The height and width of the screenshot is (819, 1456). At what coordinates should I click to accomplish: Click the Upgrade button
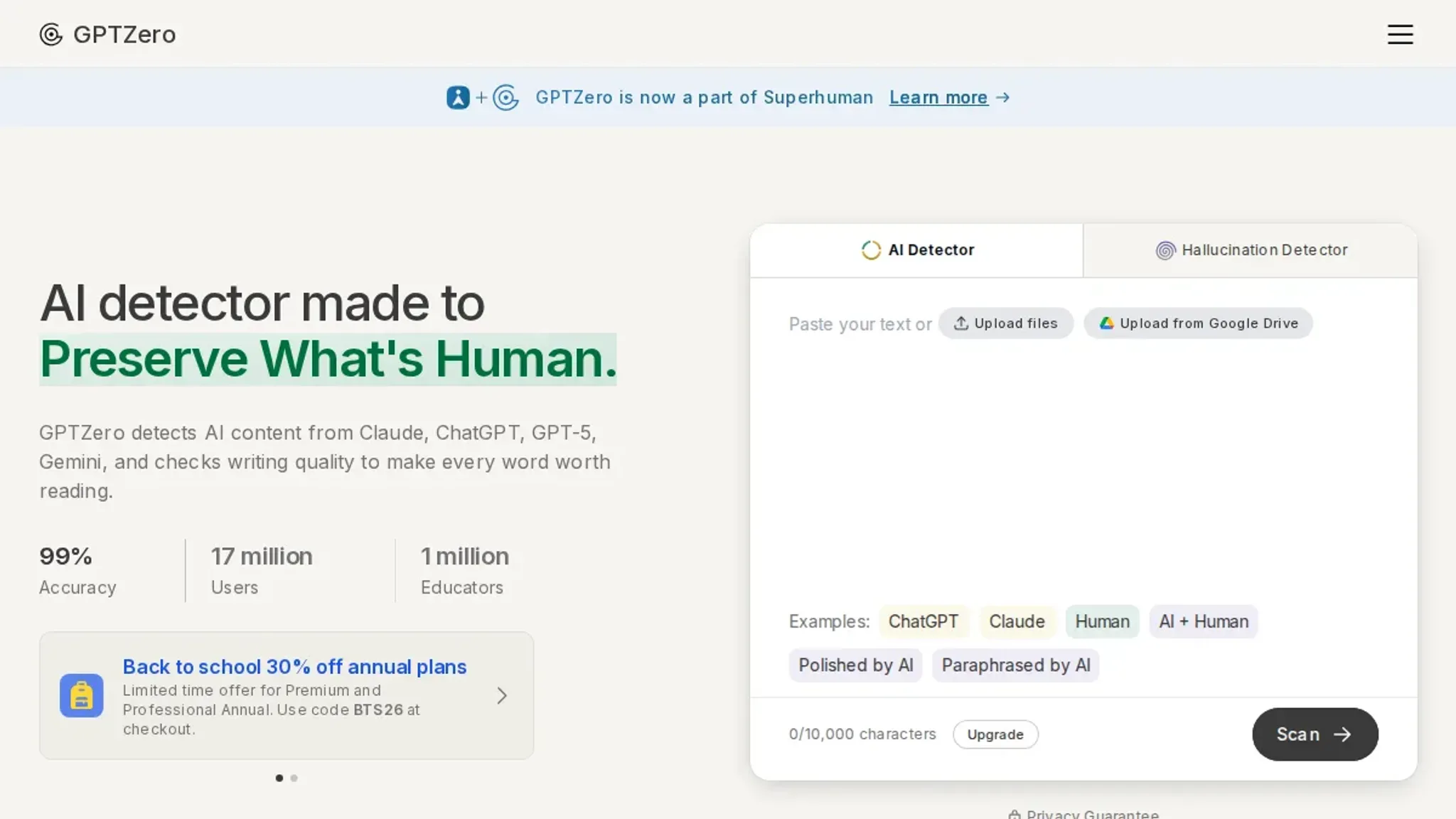click(x=995, y=734)
